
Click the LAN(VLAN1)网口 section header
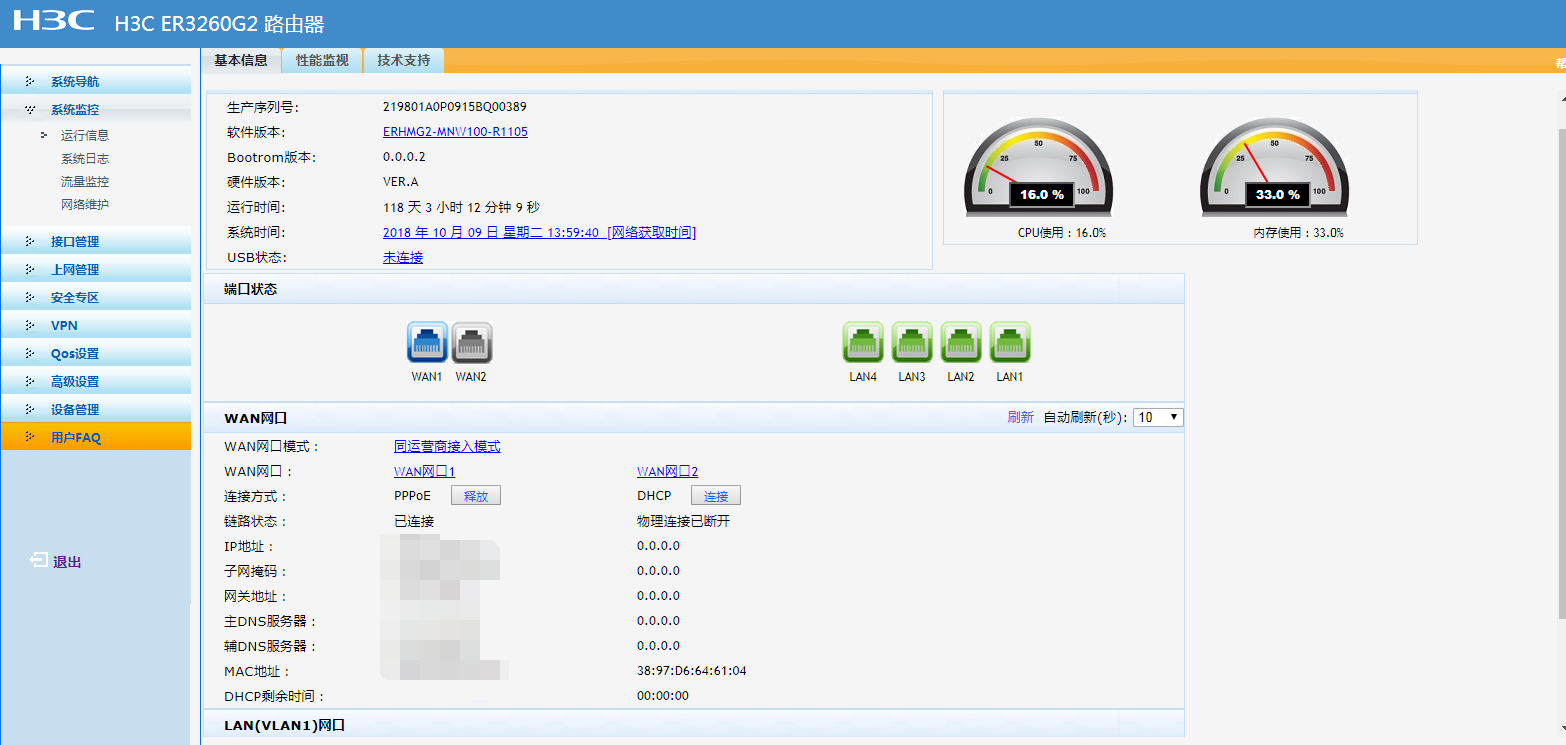tap(694, 724)
